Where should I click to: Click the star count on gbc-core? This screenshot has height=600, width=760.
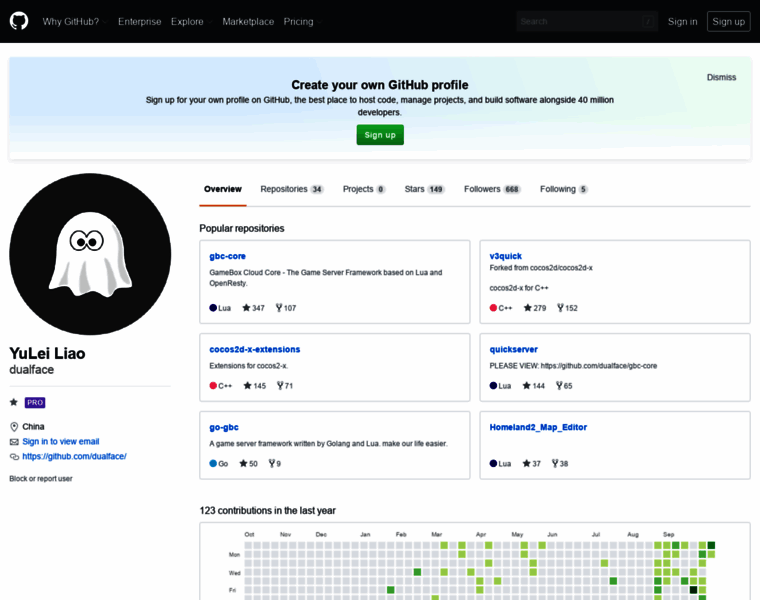pyautogui.click(x=253, y=308)
